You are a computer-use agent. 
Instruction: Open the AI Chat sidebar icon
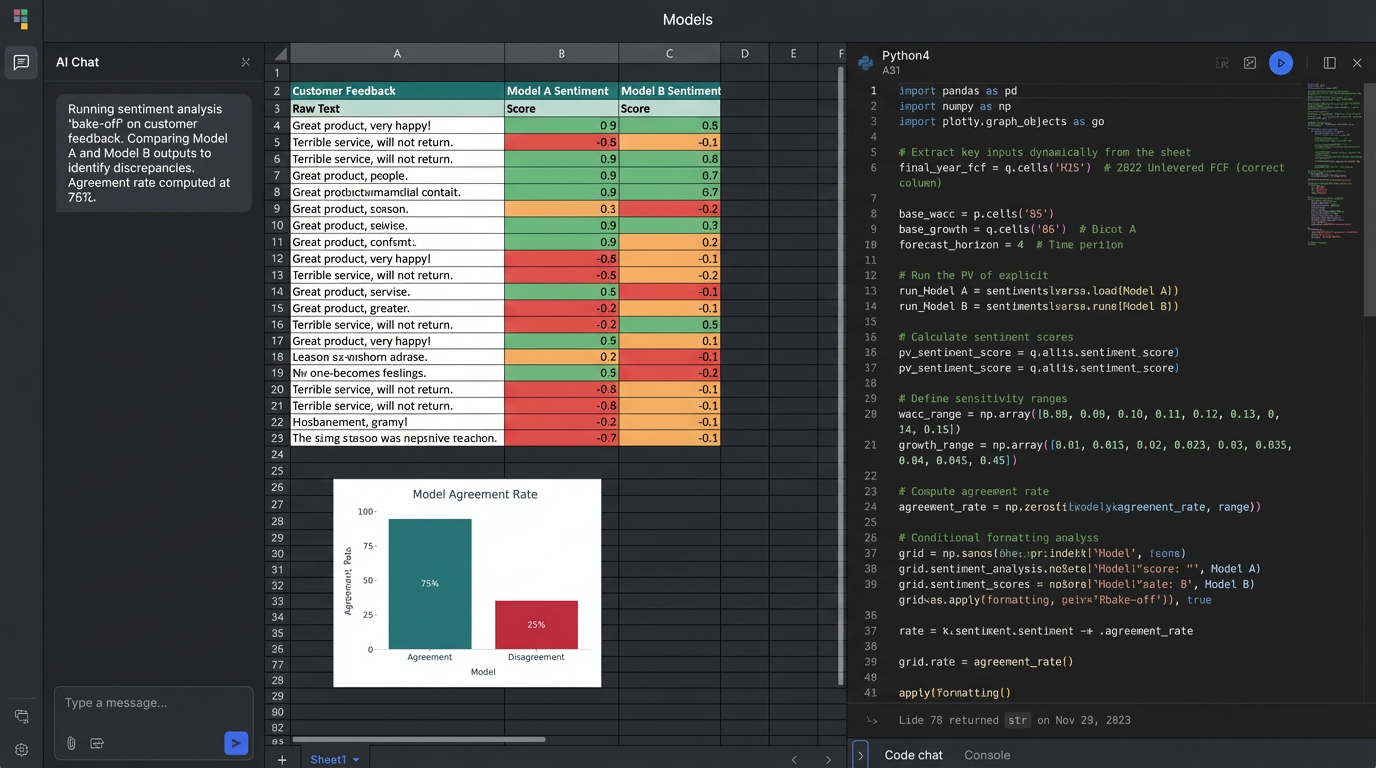(21, 62)
